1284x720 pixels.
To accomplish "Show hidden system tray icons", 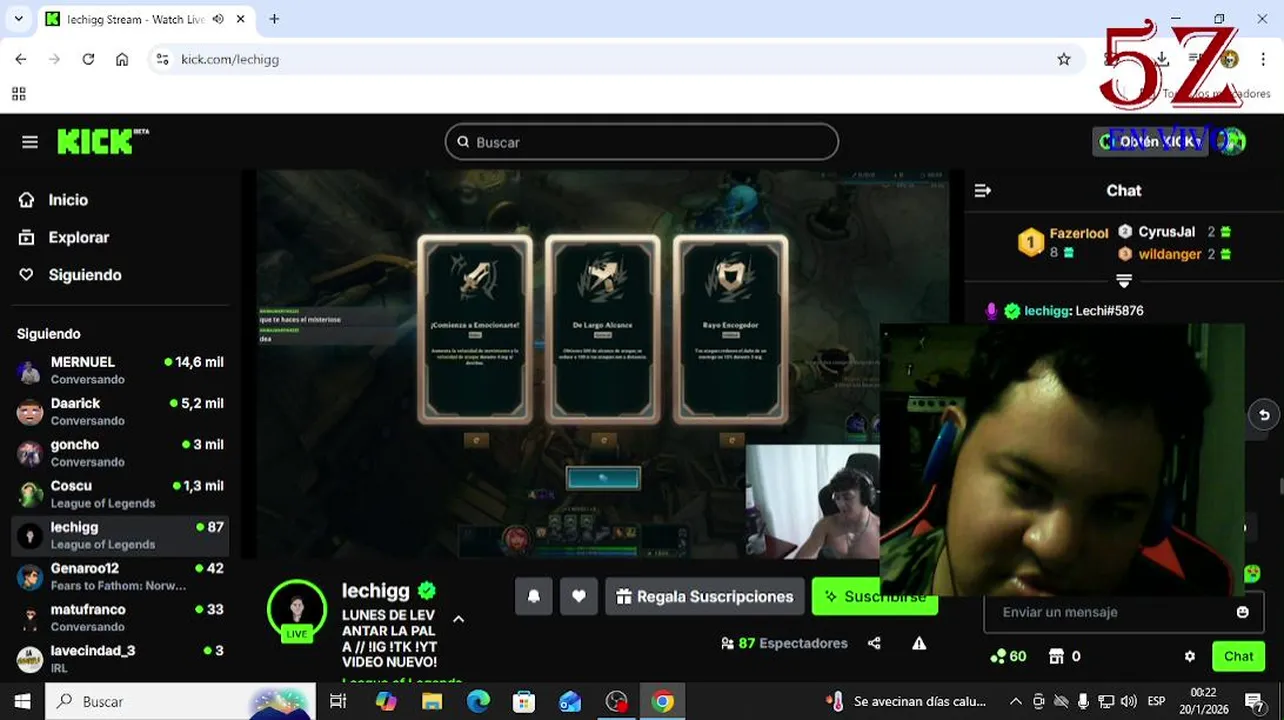I will pos(1016,701).
